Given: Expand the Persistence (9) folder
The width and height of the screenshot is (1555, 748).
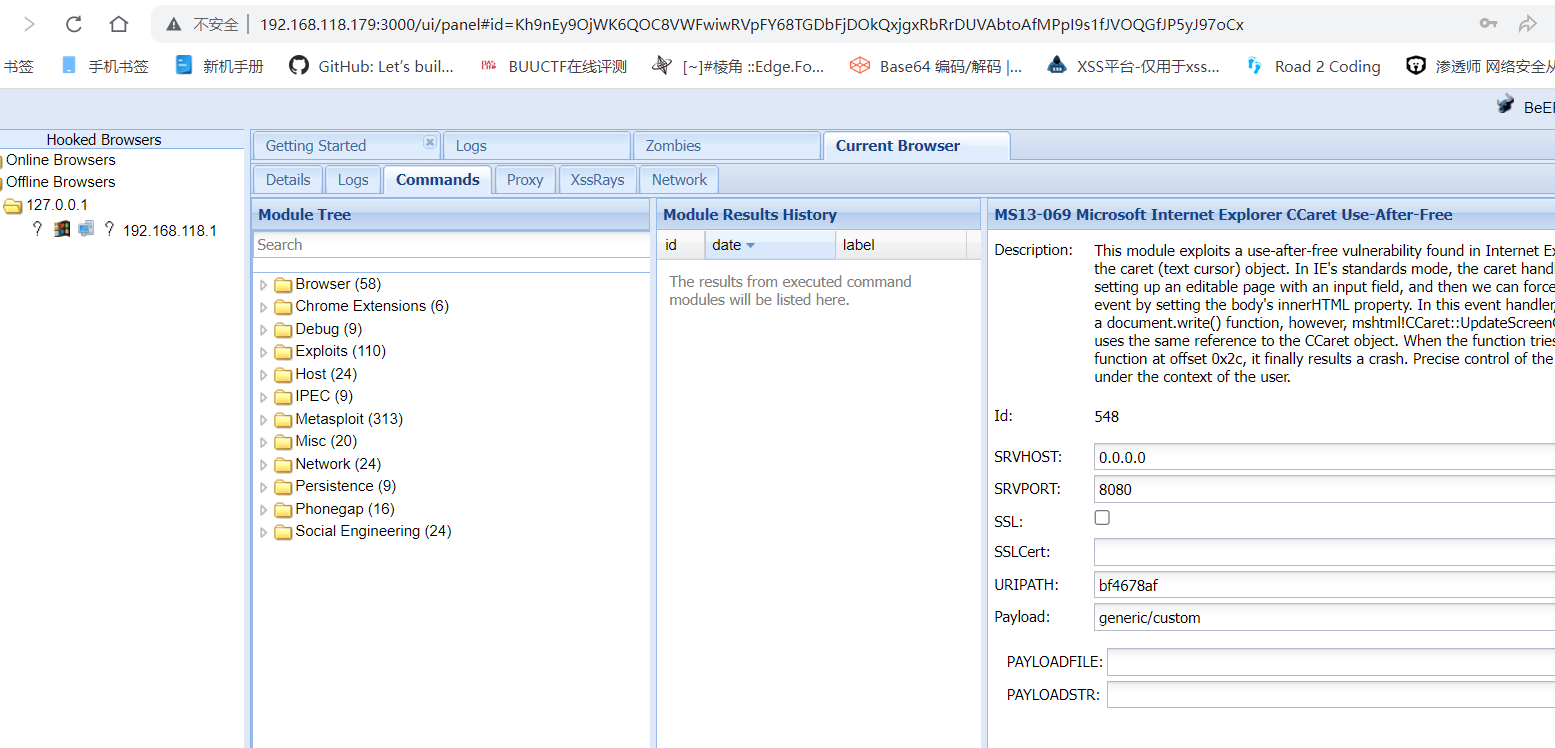Looking at the screenshot, I should coord(264,487).
